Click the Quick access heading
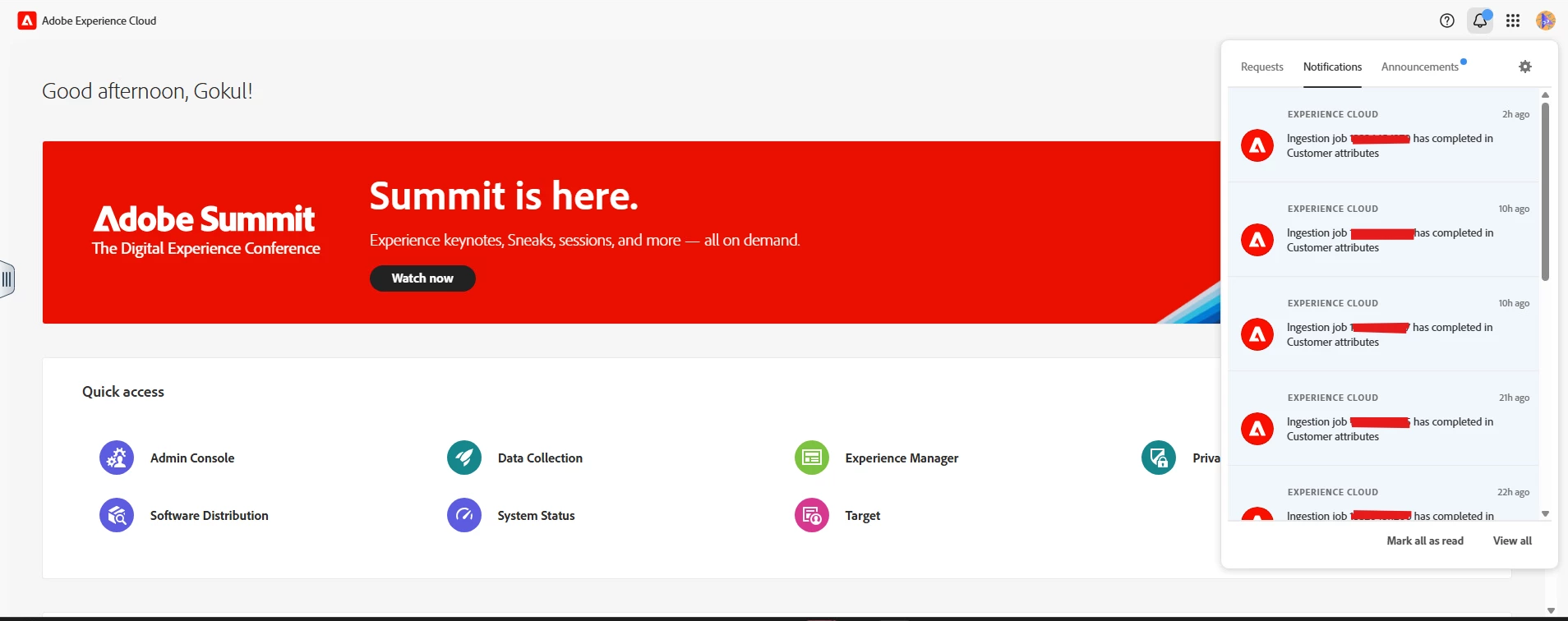The width and height of the screenshot is (1568, 621). click(123, 392)
